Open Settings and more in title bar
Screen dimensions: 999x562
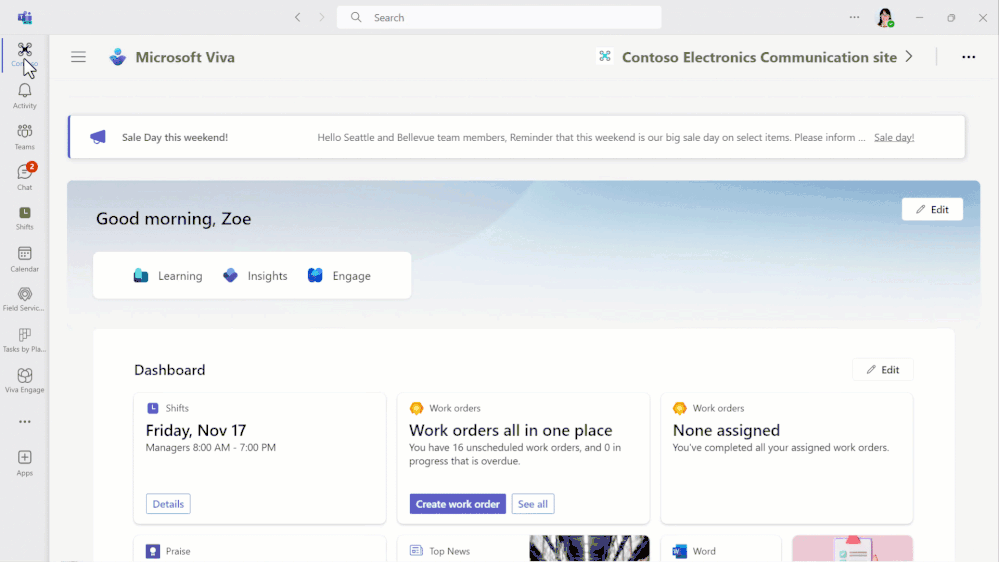[854, 17]
